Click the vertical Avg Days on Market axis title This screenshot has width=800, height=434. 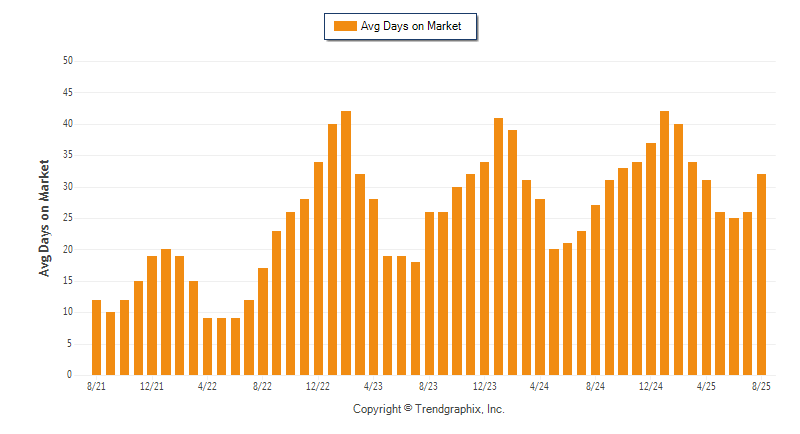tap(44, 218)
